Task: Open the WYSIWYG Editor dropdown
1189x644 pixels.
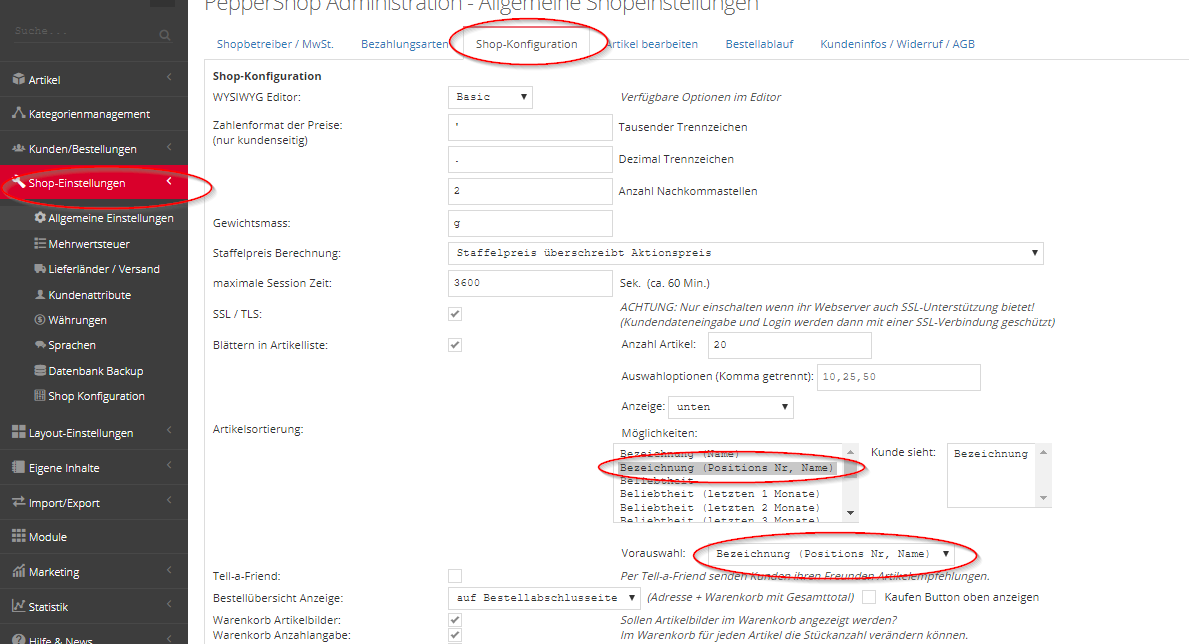Action: click(491, 97)
